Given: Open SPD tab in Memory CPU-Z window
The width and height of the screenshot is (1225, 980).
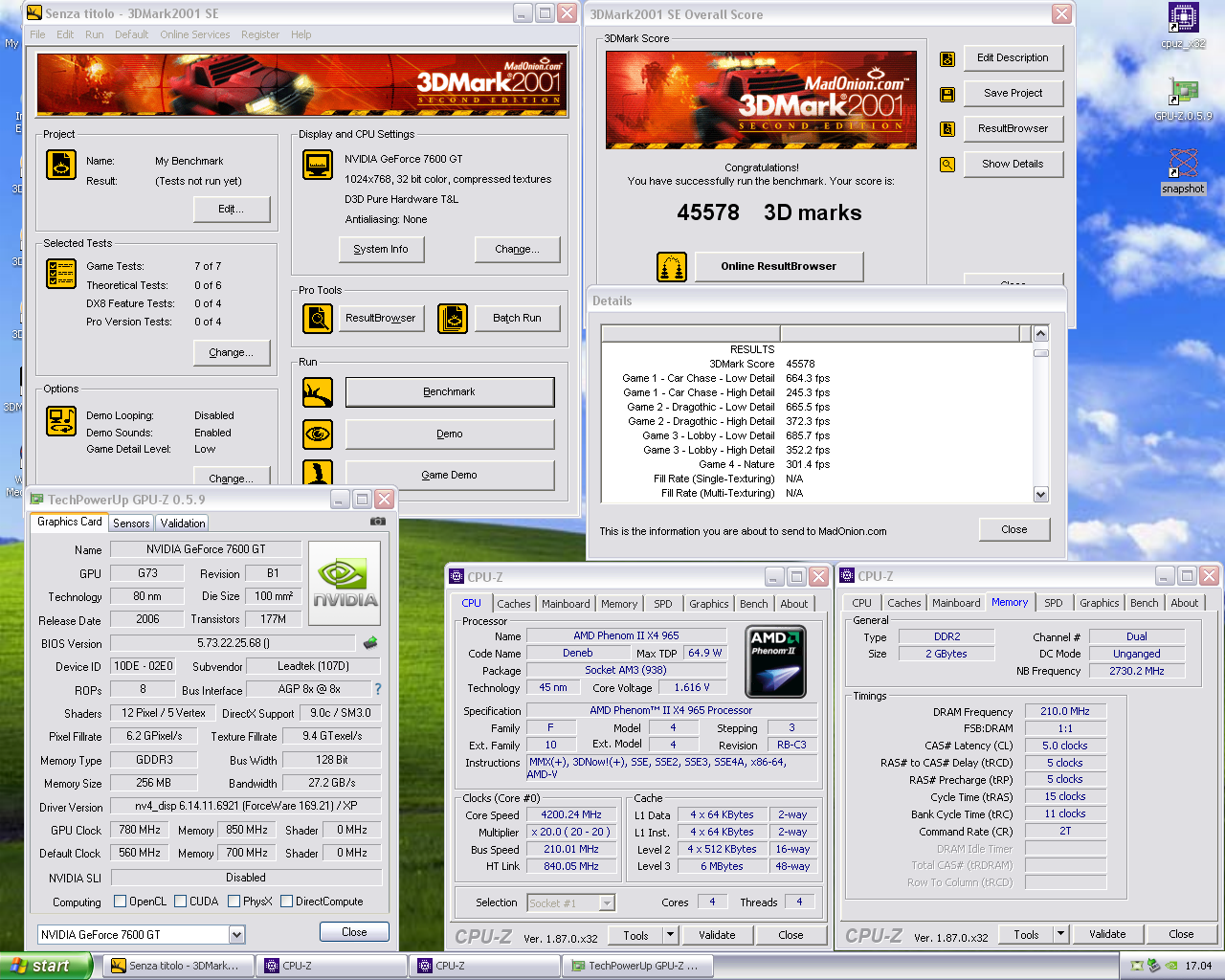Looking at the screenshot, I should click(1054, 603).
